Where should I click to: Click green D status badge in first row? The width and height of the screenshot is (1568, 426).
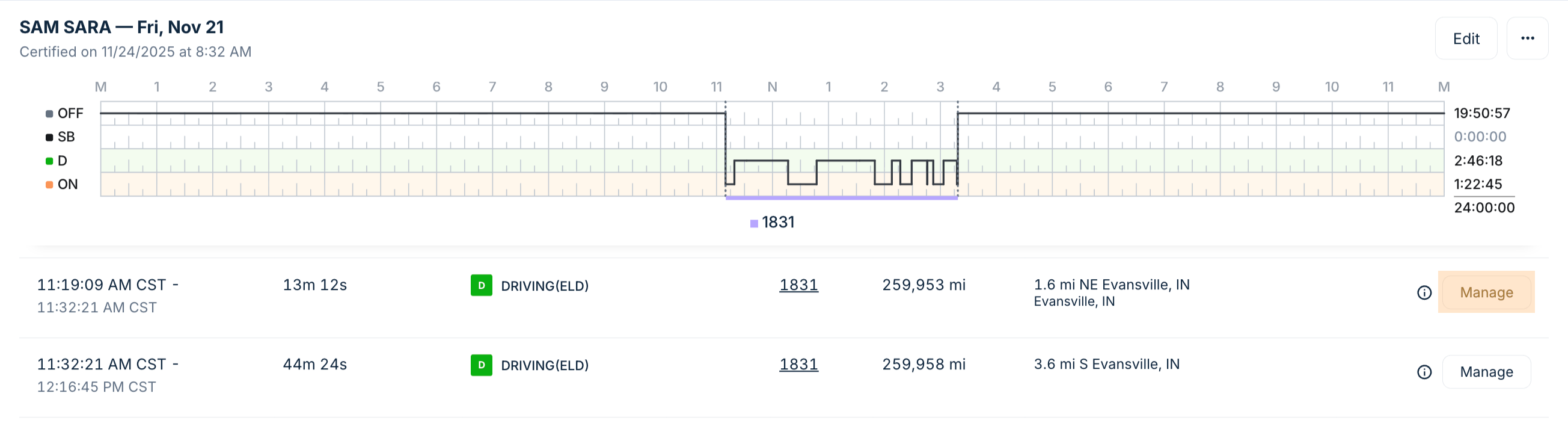(x=481, y=286)
